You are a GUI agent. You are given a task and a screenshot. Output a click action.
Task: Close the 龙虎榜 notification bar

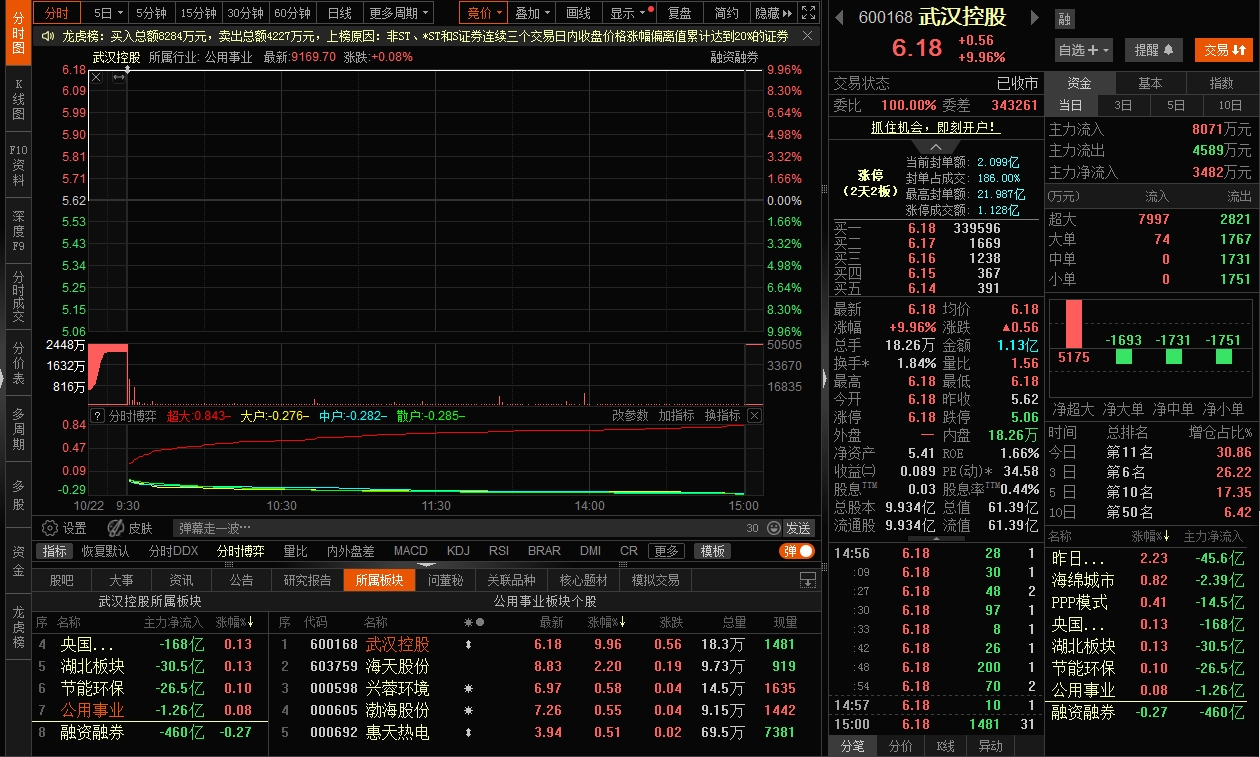(x=808, y=36)
